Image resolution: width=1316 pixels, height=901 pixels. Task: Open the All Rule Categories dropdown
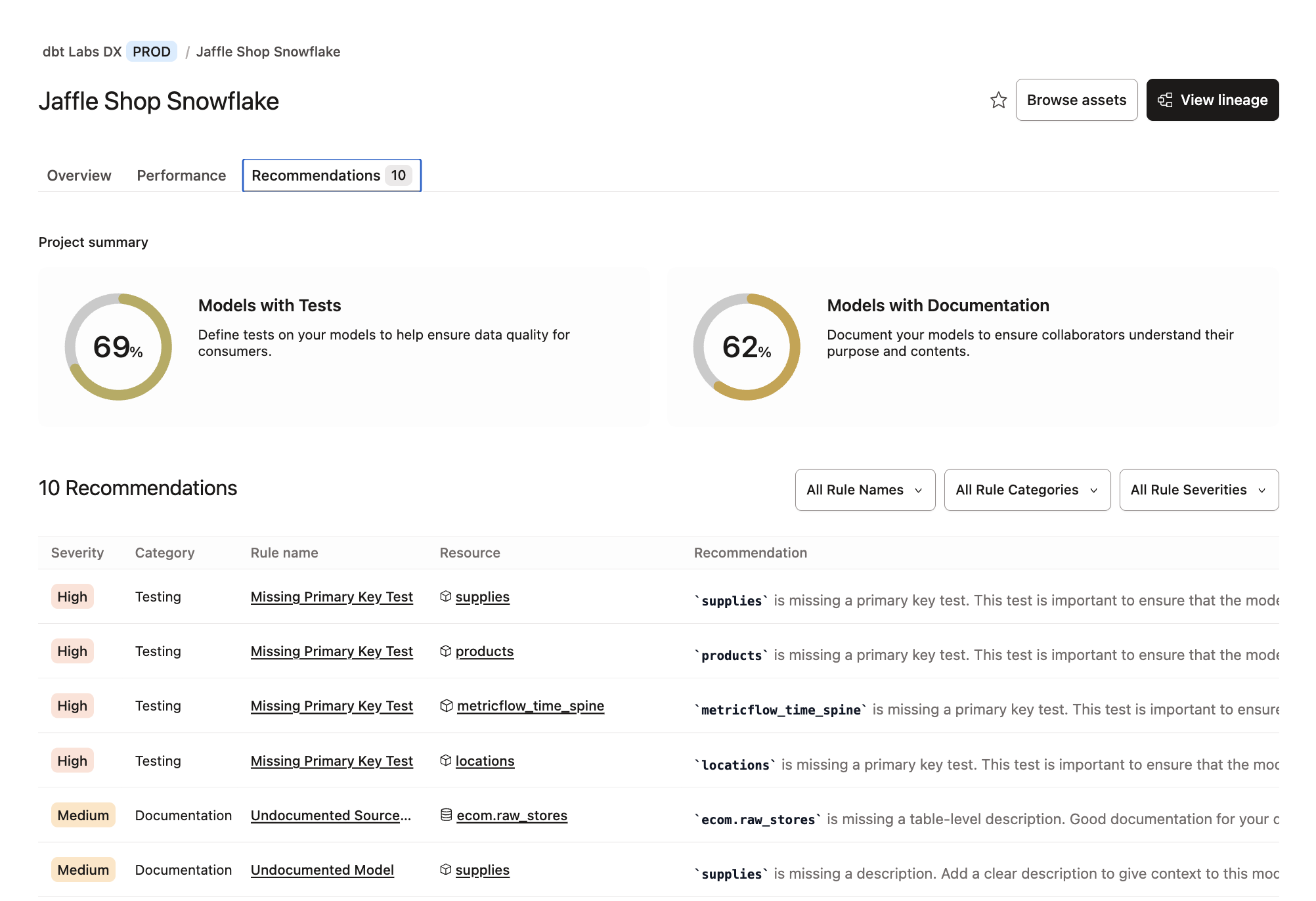(x=1027, y=490)
